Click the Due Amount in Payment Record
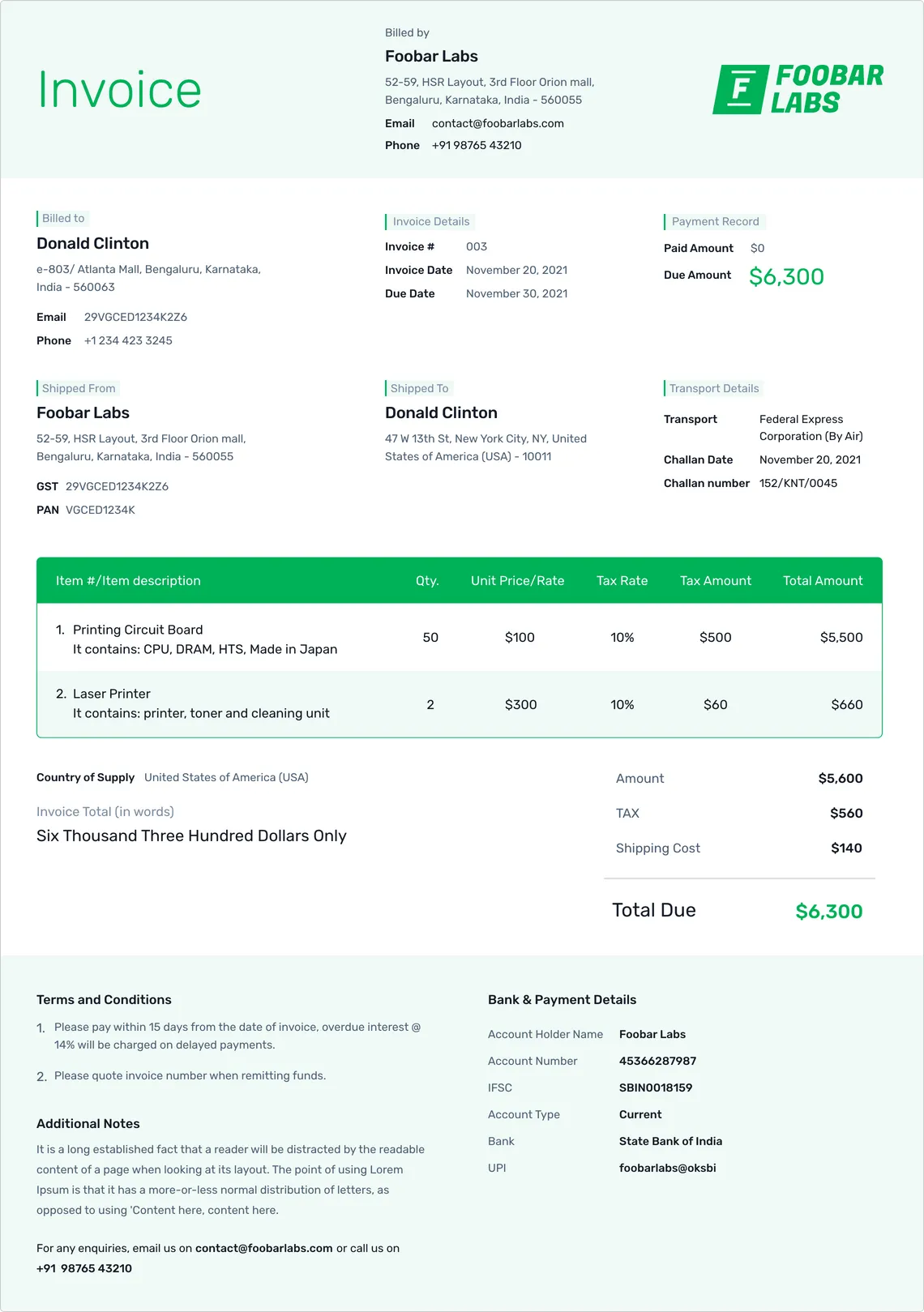Image resolution: width=924 pixels, height=1312 pixels. pyautogui.click(x=785, y=277)
